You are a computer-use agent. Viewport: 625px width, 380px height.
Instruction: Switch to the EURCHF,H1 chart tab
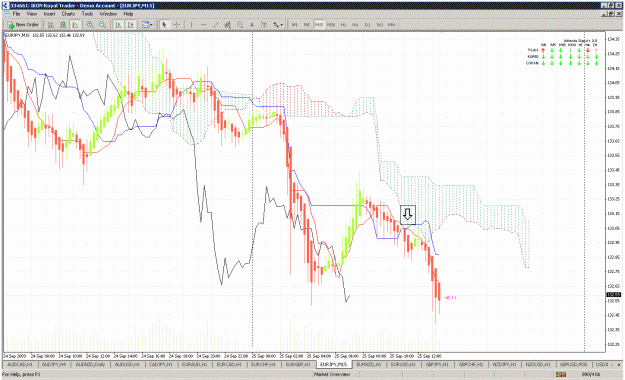[263, 364]
